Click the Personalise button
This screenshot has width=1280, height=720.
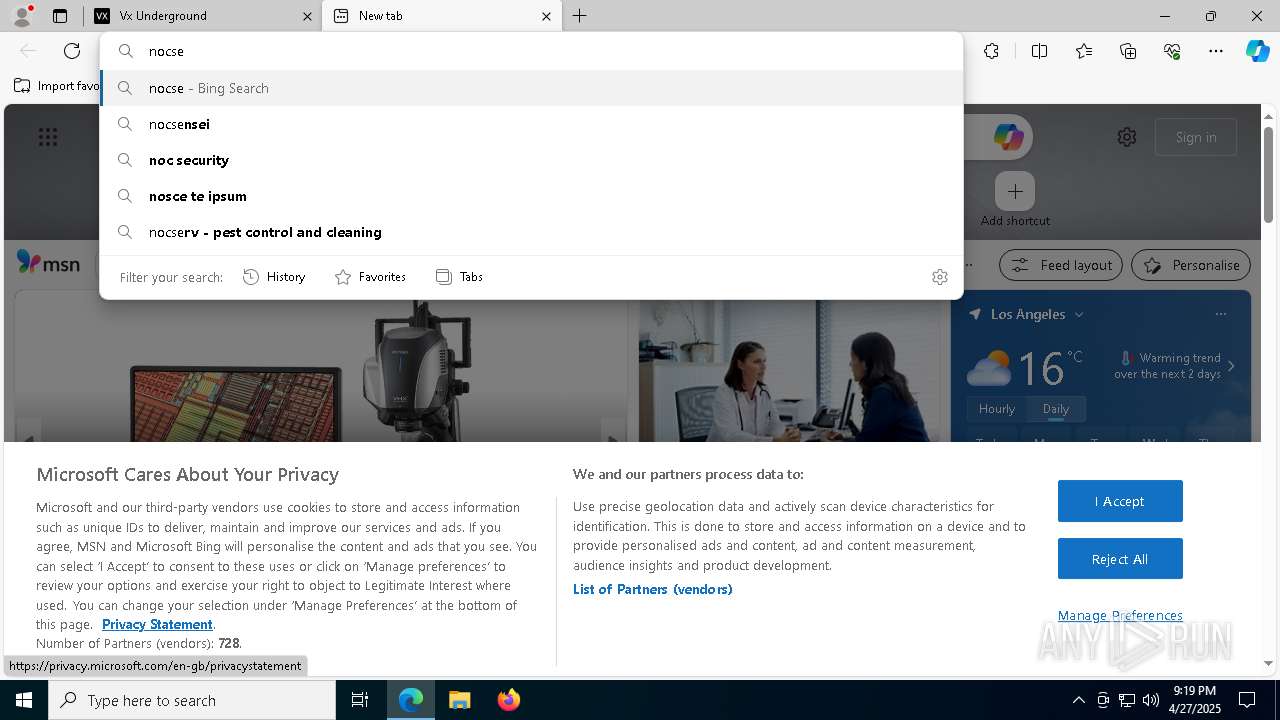(1191, 265)
